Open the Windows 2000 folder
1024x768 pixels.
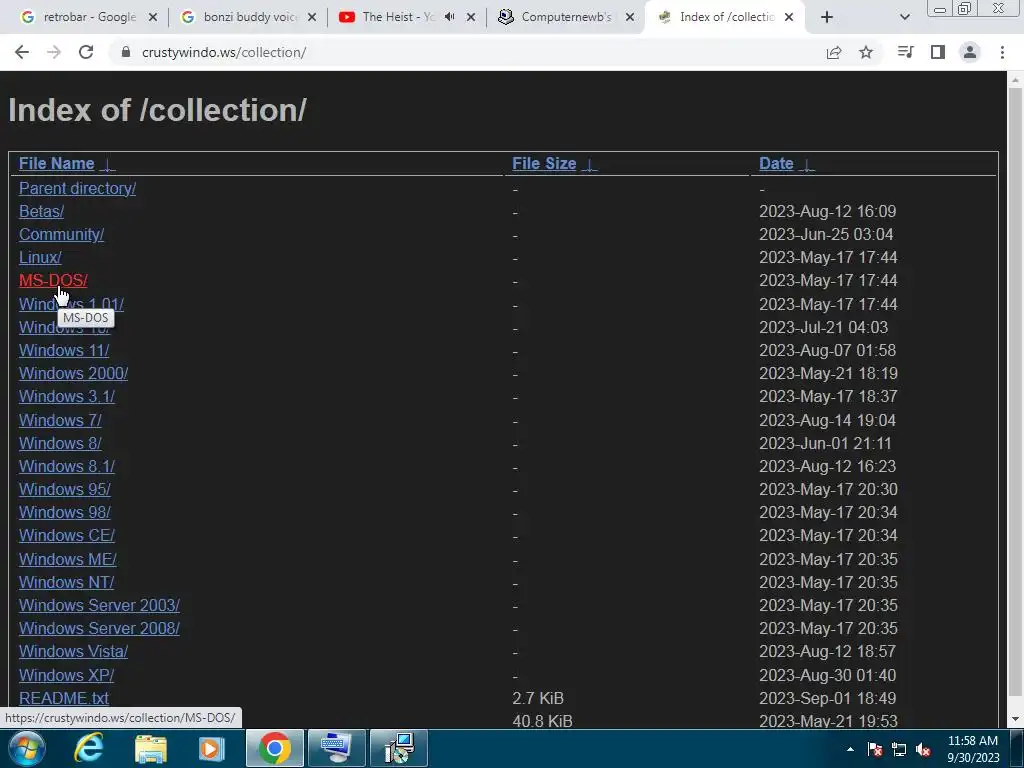pos(73,373)
